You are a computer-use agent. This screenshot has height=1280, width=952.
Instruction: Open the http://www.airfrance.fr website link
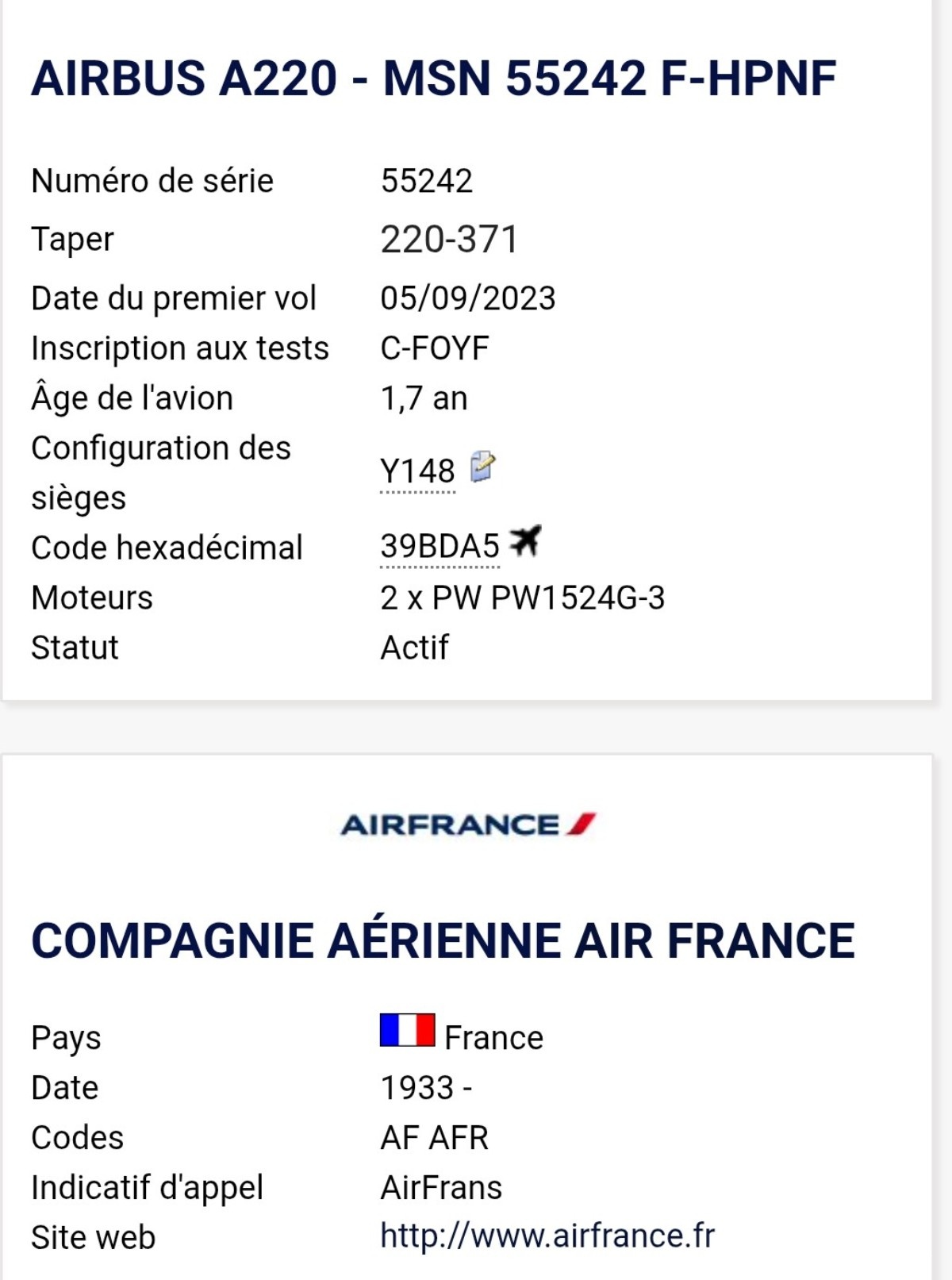pyautogui.click(x=547, y=1236)
